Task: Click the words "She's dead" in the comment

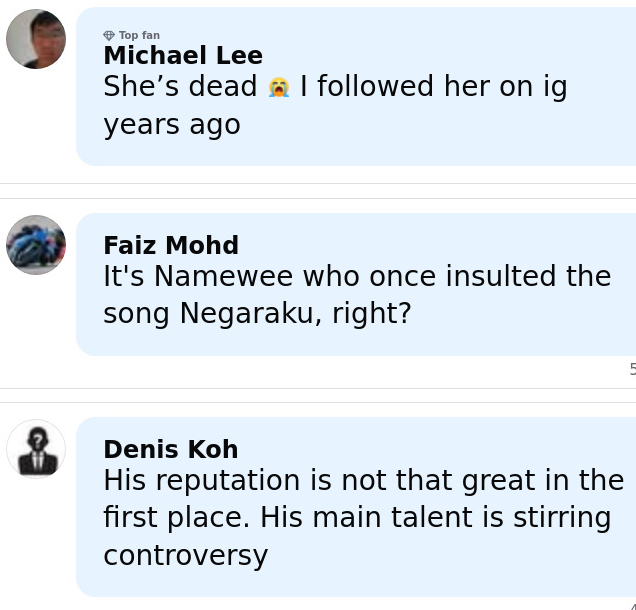Action: coord(180,87)
